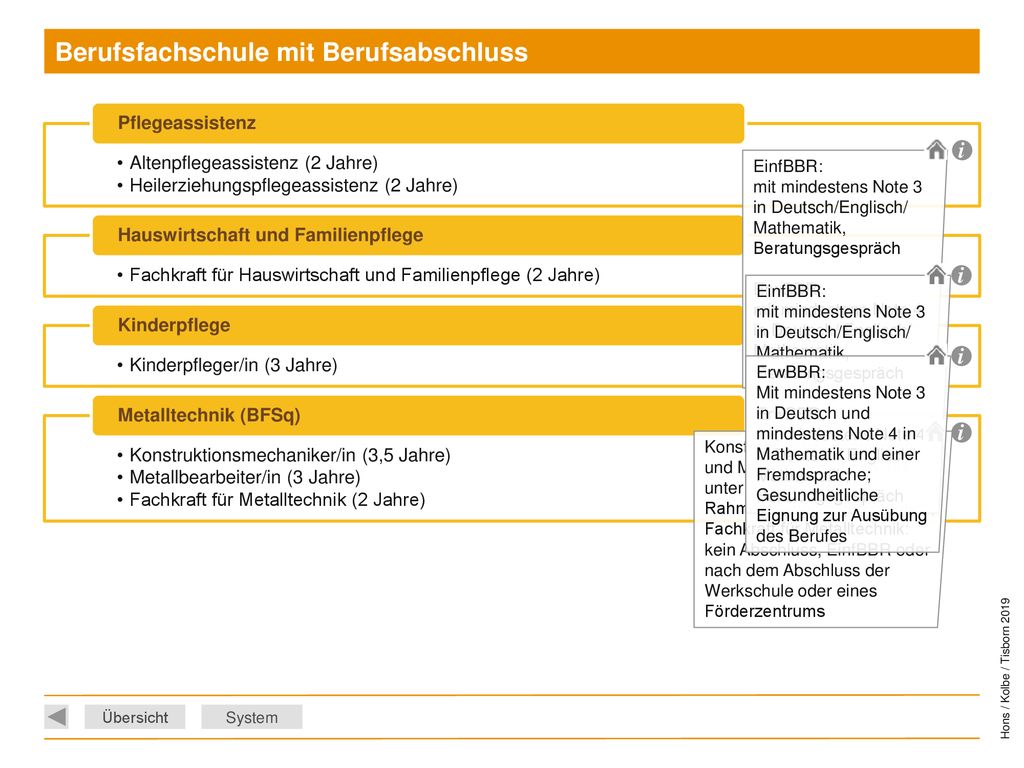
Task: Click the word Förderzentrums in the bottom popup
Action: [765, 611]
